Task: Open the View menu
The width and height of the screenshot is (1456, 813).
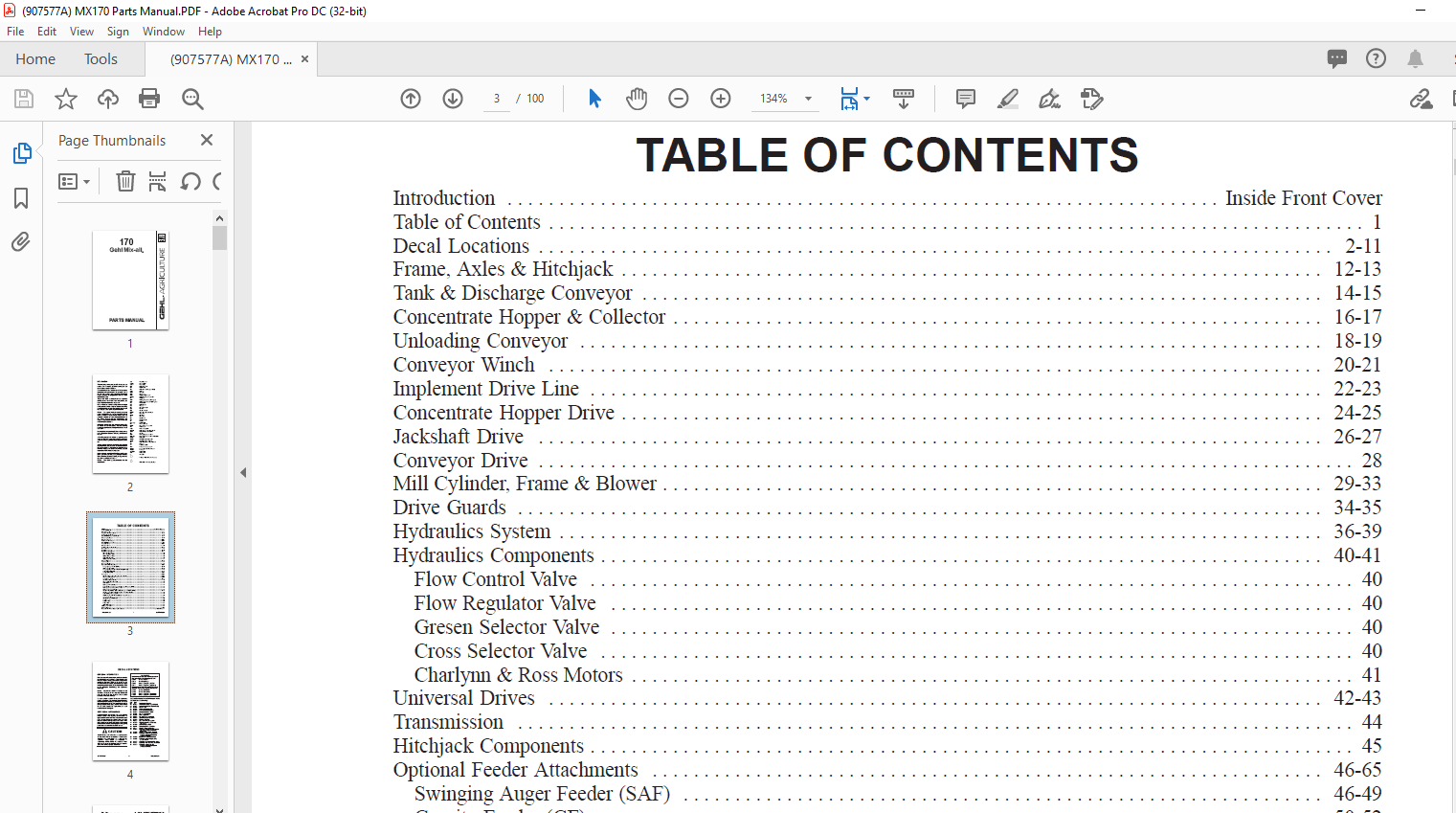Action: pos(81,32)
